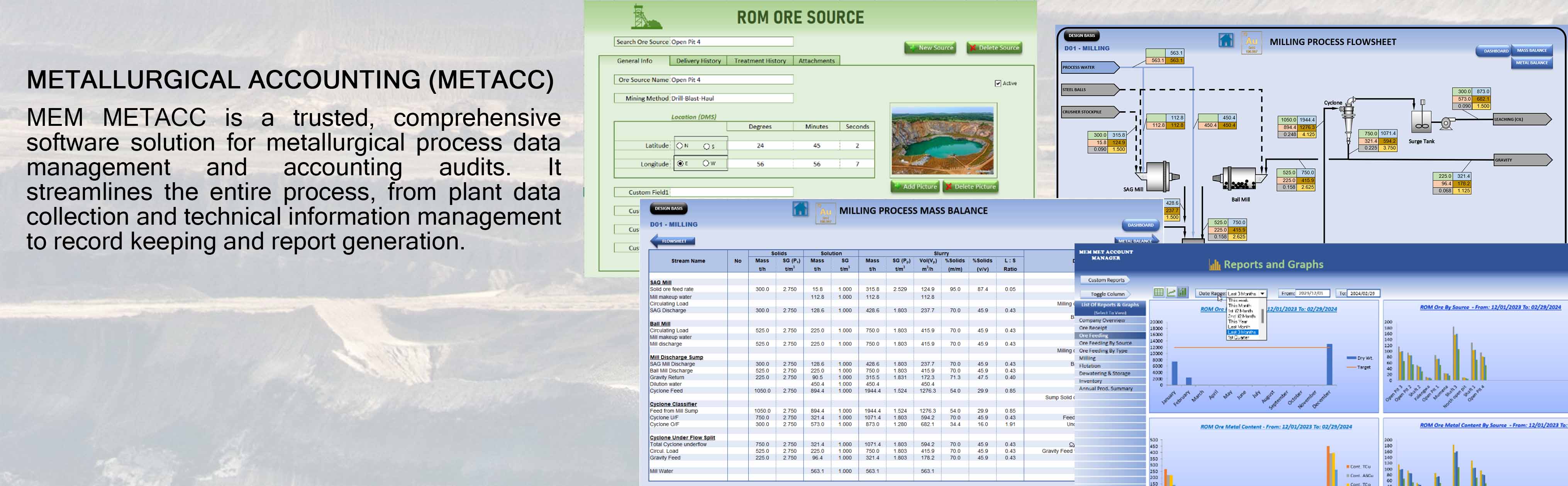Click the Au gold tile in Mass Balance window
The height and width of the screenshot is (486, 1568).
coord(826,213)
